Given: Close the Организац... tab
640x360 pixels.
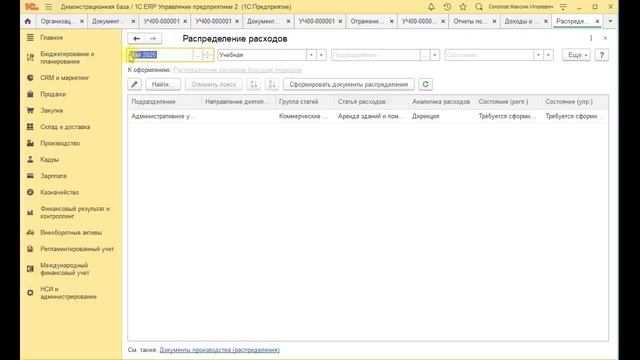Looking at the screenshot, I should [82, 21].
